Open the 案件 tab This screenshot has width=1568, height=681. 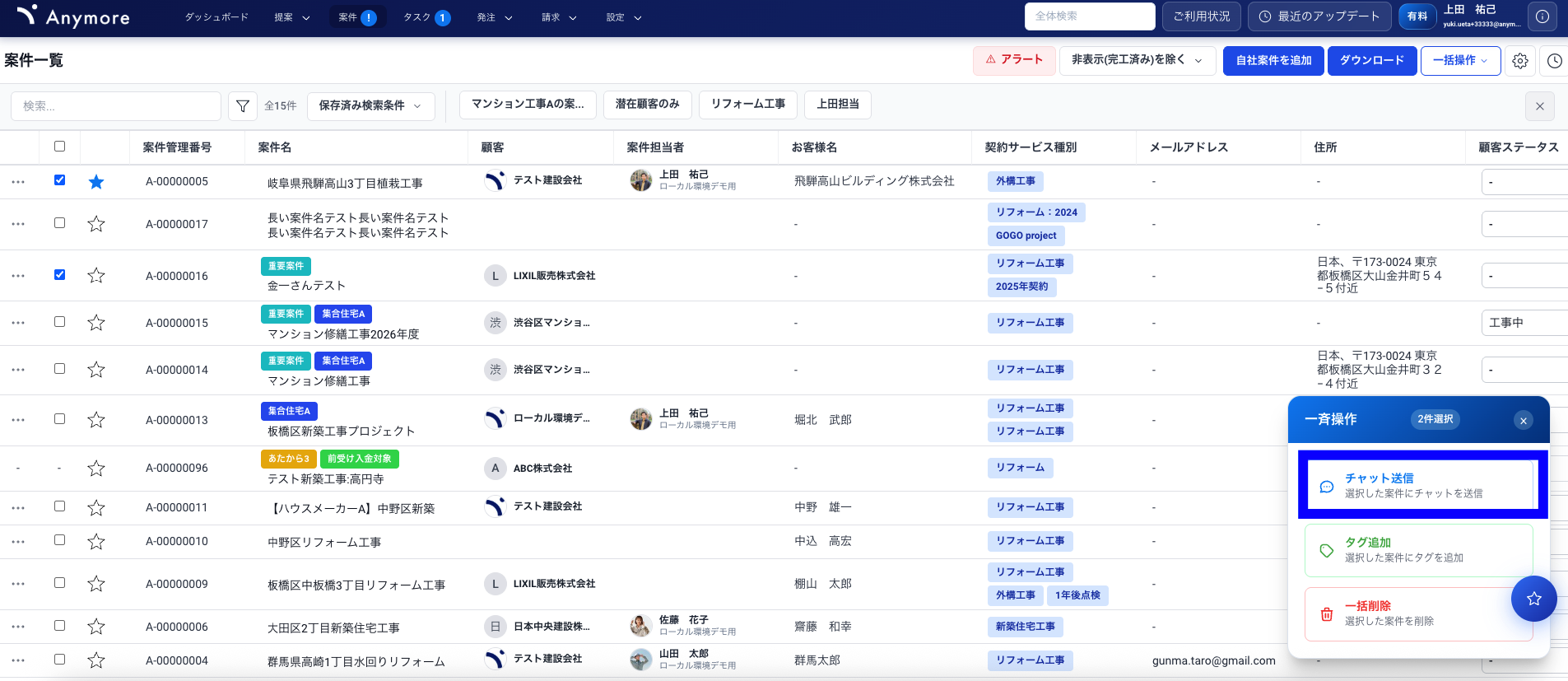pyautogui.click(x=357, y=17)
